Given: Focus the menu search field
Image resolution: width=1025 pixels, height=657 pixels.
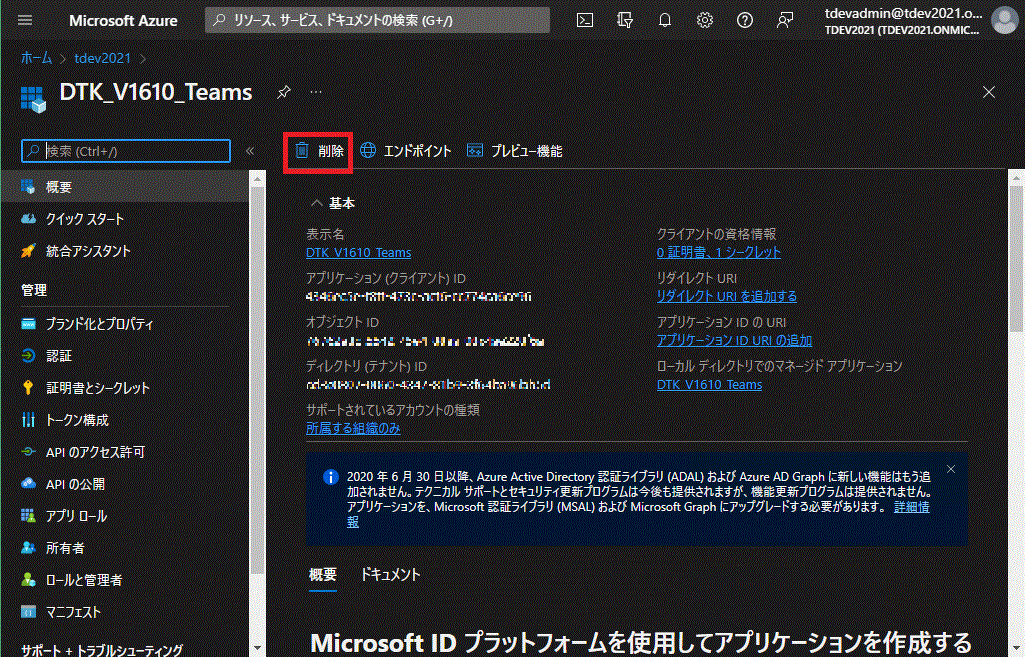Looking at the screenshot, I should pyautogui.click(x=126, y=151).
